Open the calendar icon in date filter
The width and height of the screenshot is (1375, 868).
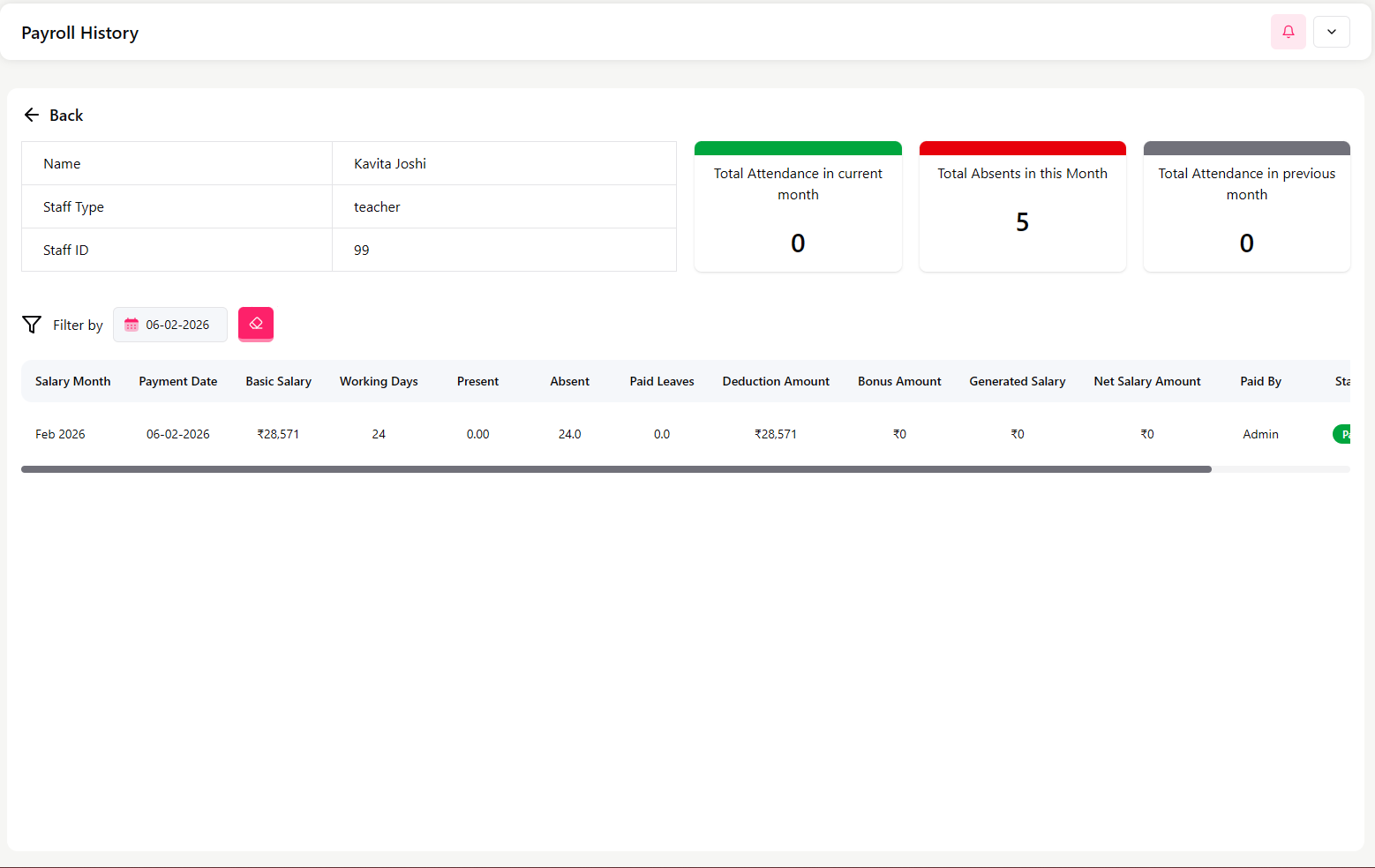131,325
